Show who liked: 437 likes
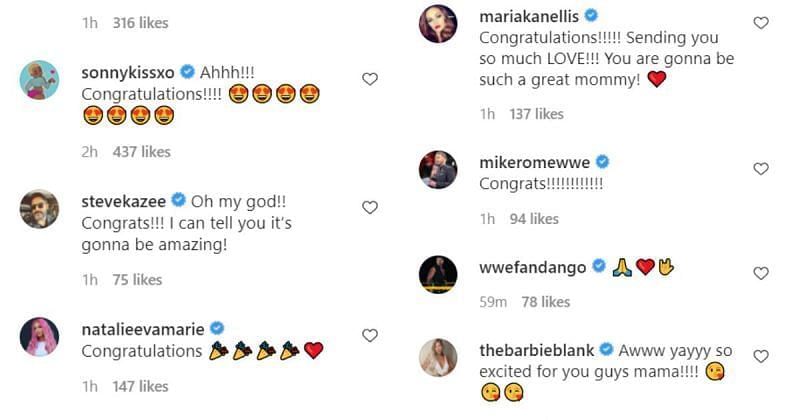 pyautogui.click(x=140, y=152)
